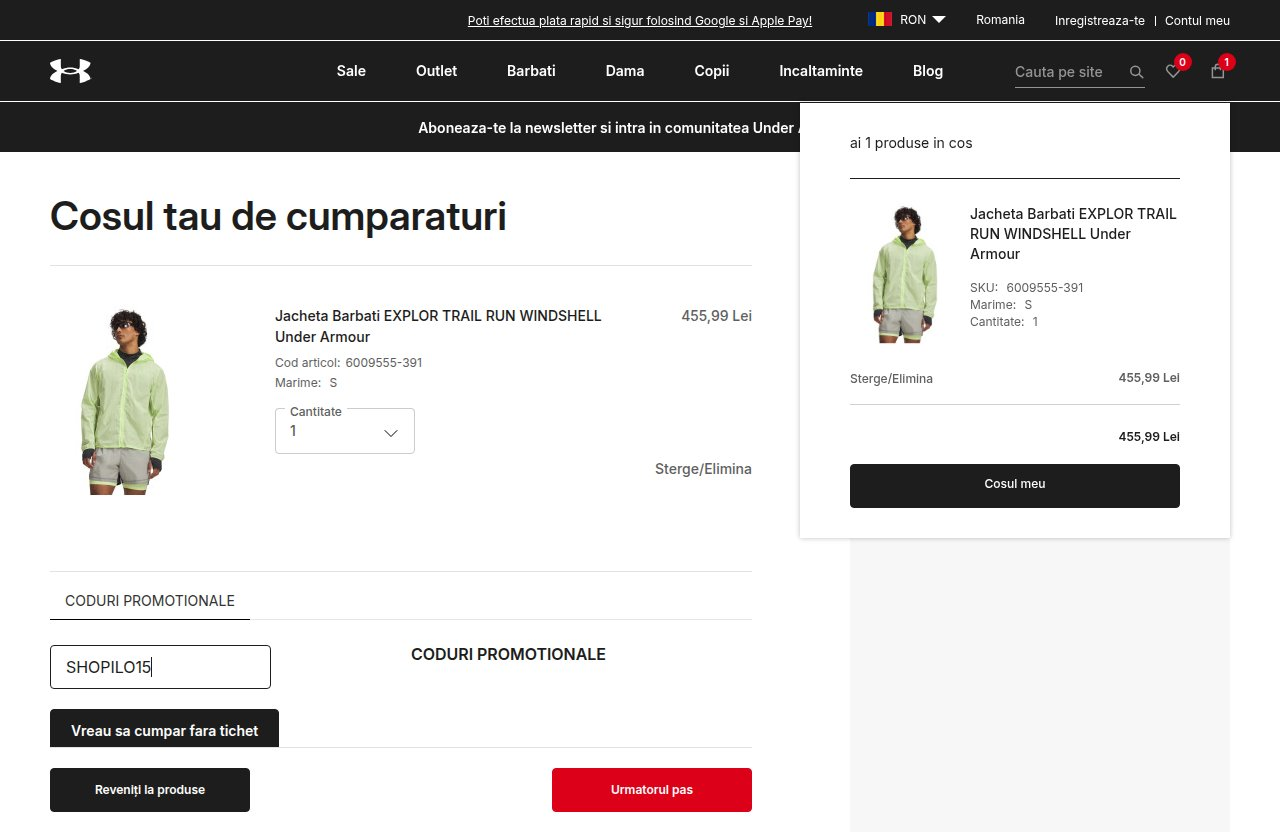Click the Reveniți la produse button
The width and height of the screenshot is (1280, 832).
(150, 790)
